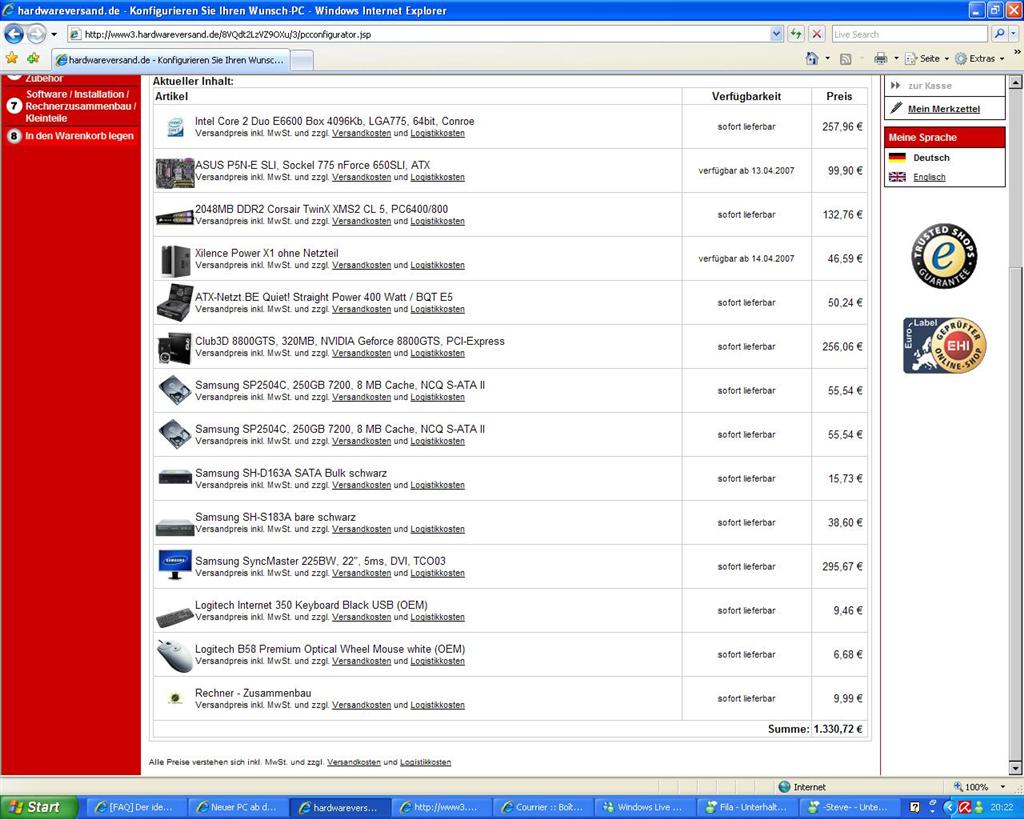Click the ASUS P5N-E SLI motherboard image
1024x819 pixels.
click(174, 172)
